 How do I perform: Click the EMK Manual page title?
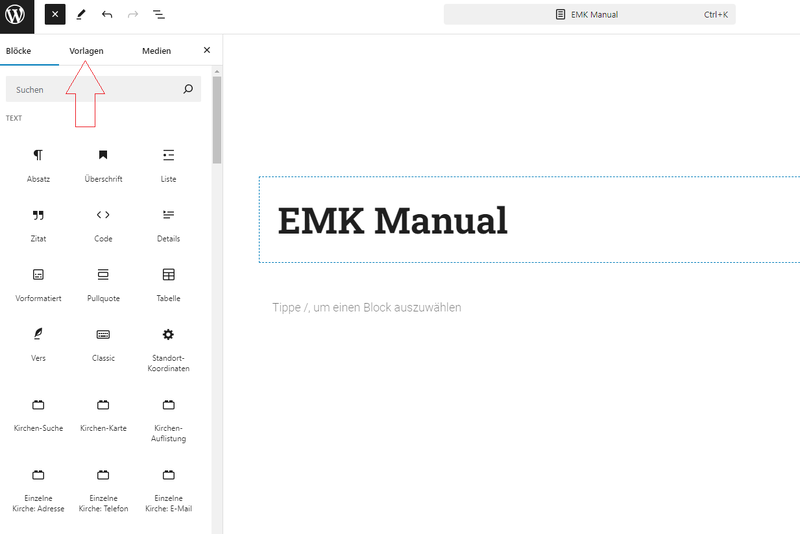click(x=392, y=220)
